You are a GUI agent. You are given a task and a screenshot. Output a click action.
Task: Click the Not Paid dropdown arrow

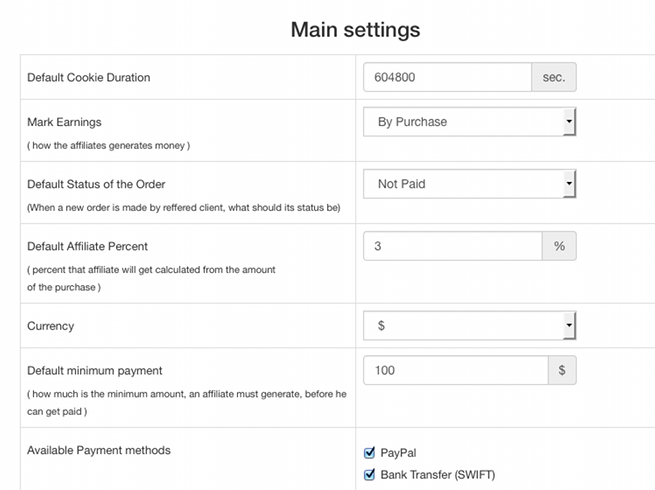point(569,184)
